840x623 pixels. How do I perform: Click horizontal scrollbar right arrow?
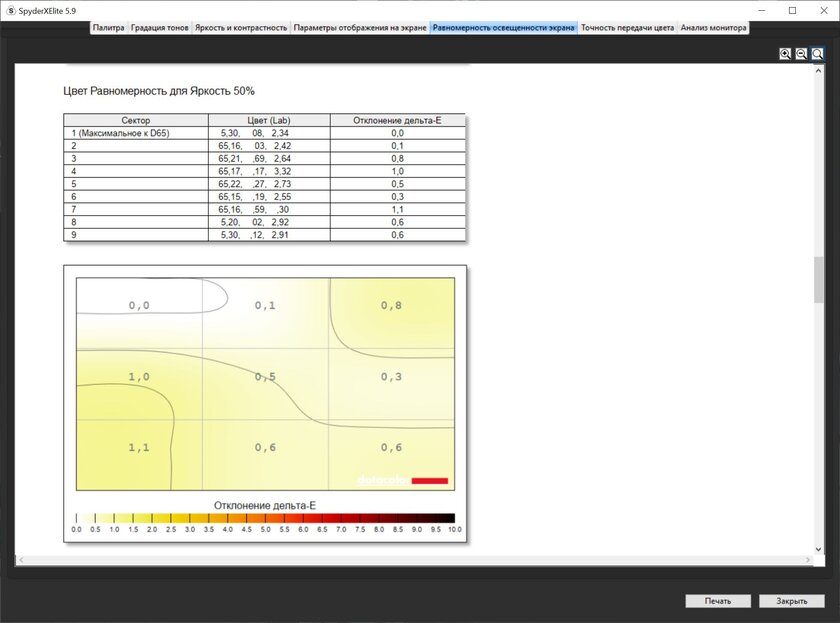[808, 560]
